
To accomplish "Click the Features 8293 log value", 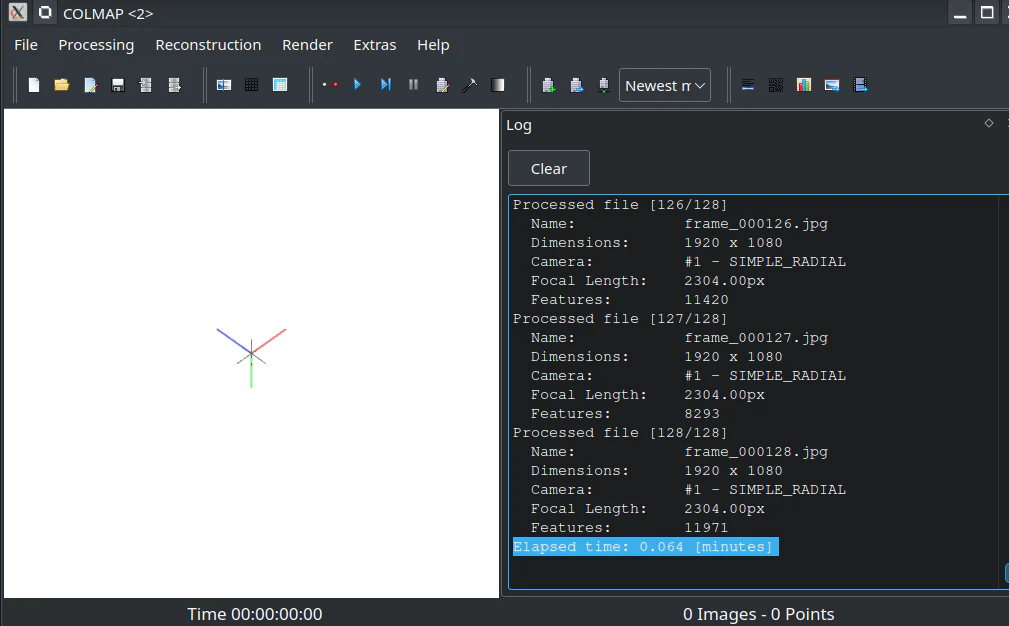I will [702, 414].
